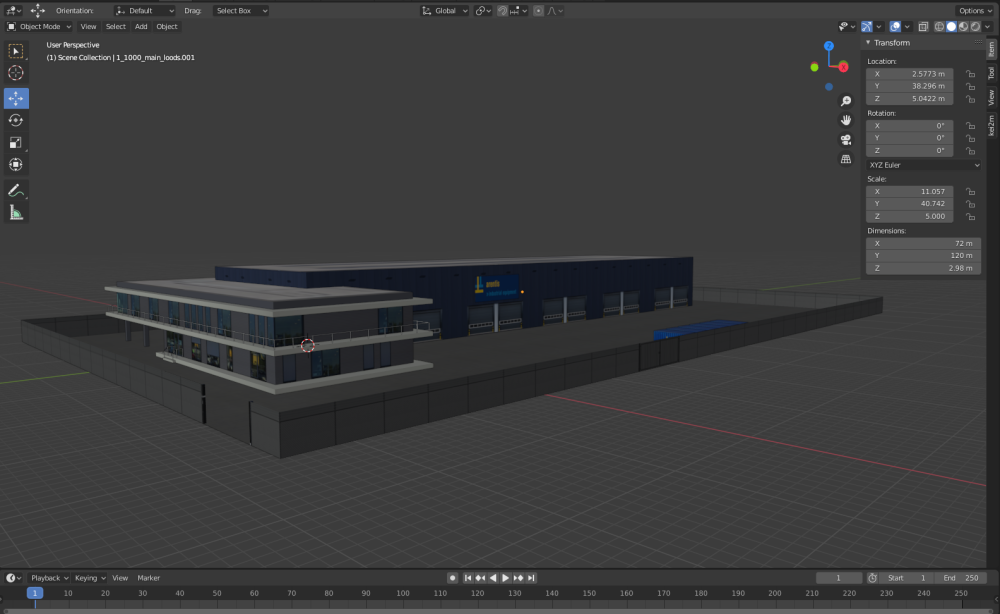Open the XYZ Euler rotation mode dropdown
The image size is (1000, 614).
pyautogui.click(x=923, y=164)
